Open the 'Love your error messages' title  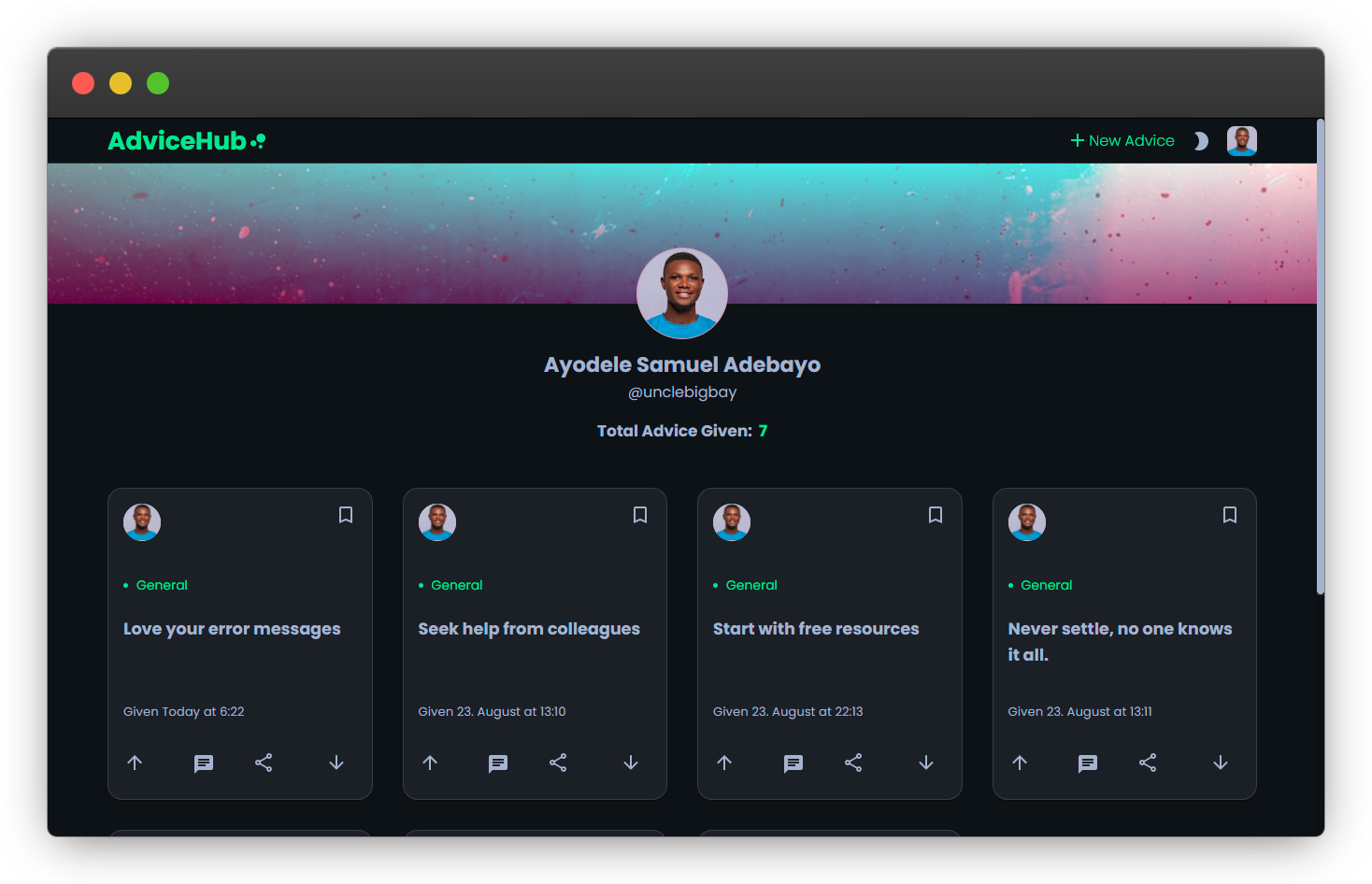[x=232, y=629]
